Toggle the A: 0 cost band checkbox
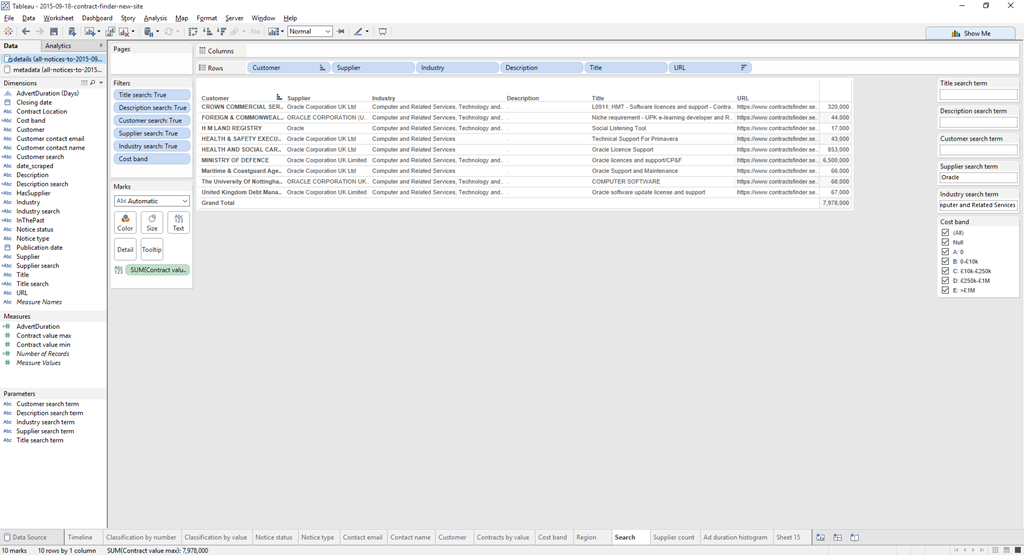Image resolution: width=1024 pixels, height=555 pixels. pos(945,251)
